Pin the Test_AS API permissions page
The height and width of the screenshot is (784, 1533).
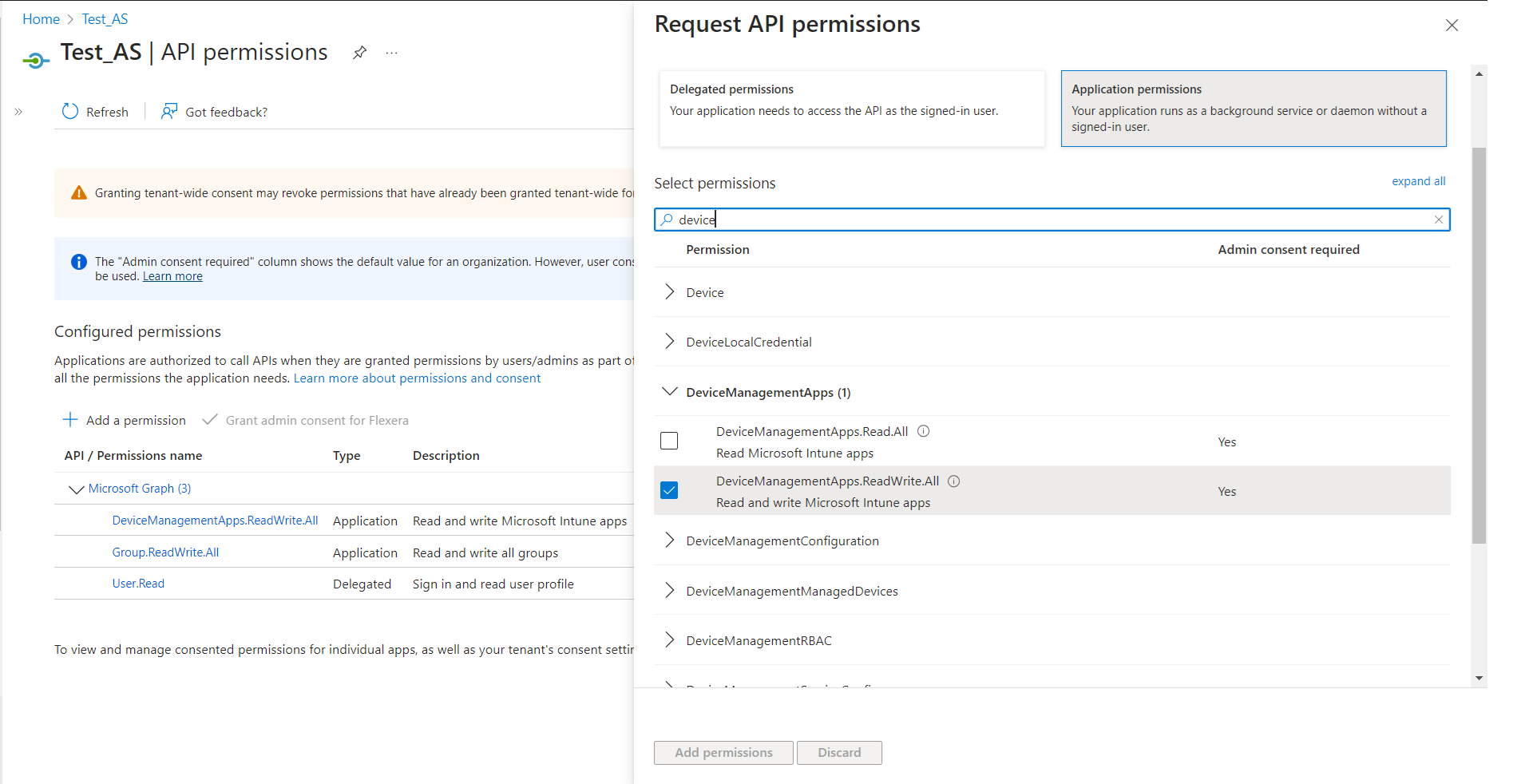(x=360, y=53)
